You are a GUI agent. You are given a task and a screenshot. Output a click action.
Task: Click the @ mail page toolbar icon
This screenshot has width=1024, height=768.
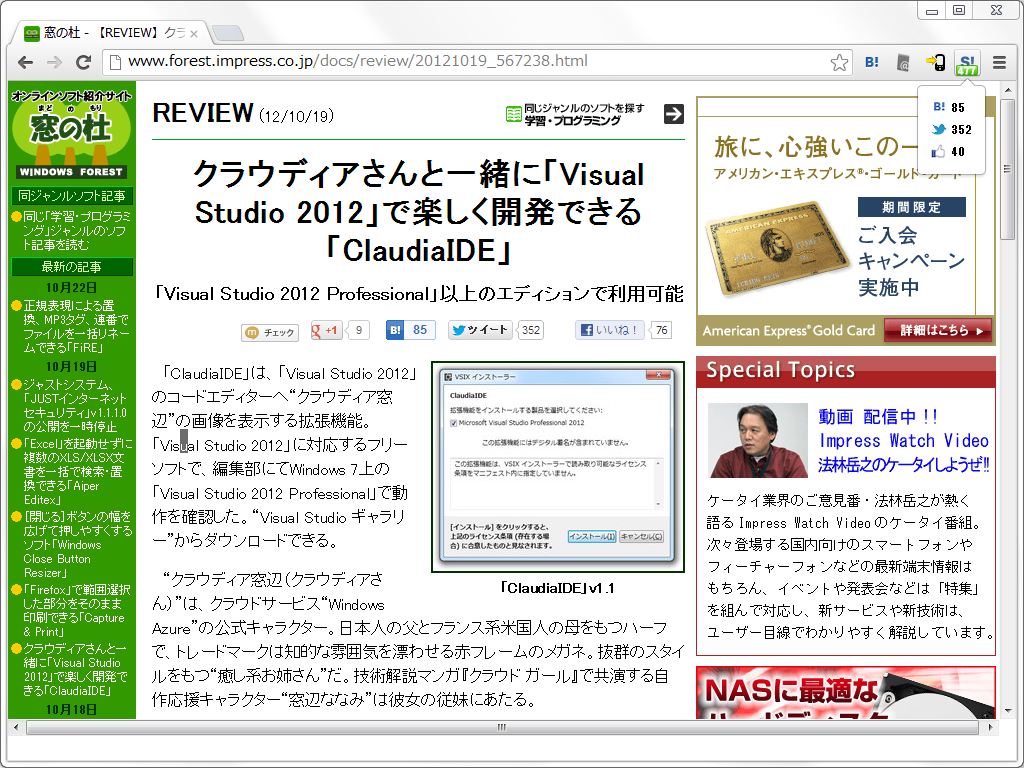[902, 61]
